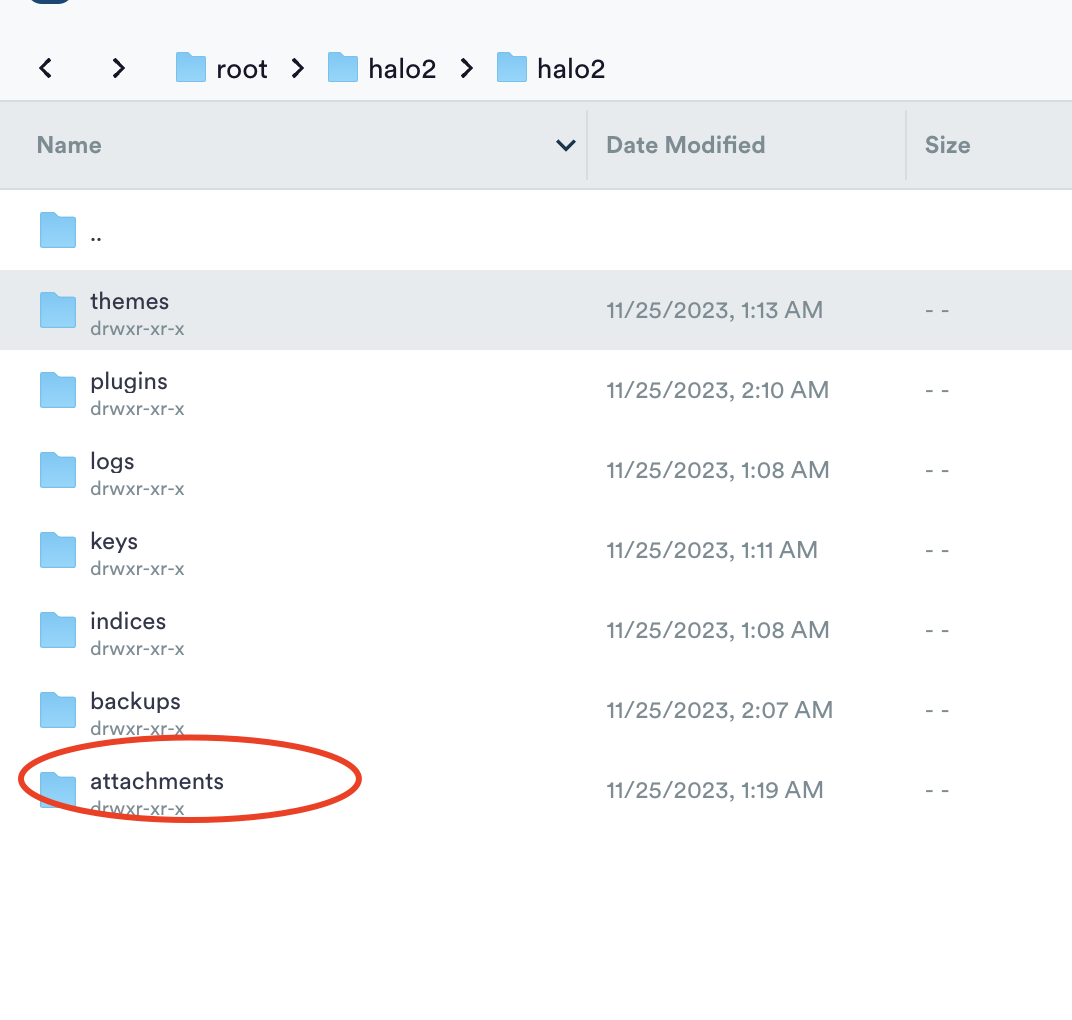Click the last halo2 breadcrumb
The width and height of the screenshot is (1072, 1020).
[551, 68]
